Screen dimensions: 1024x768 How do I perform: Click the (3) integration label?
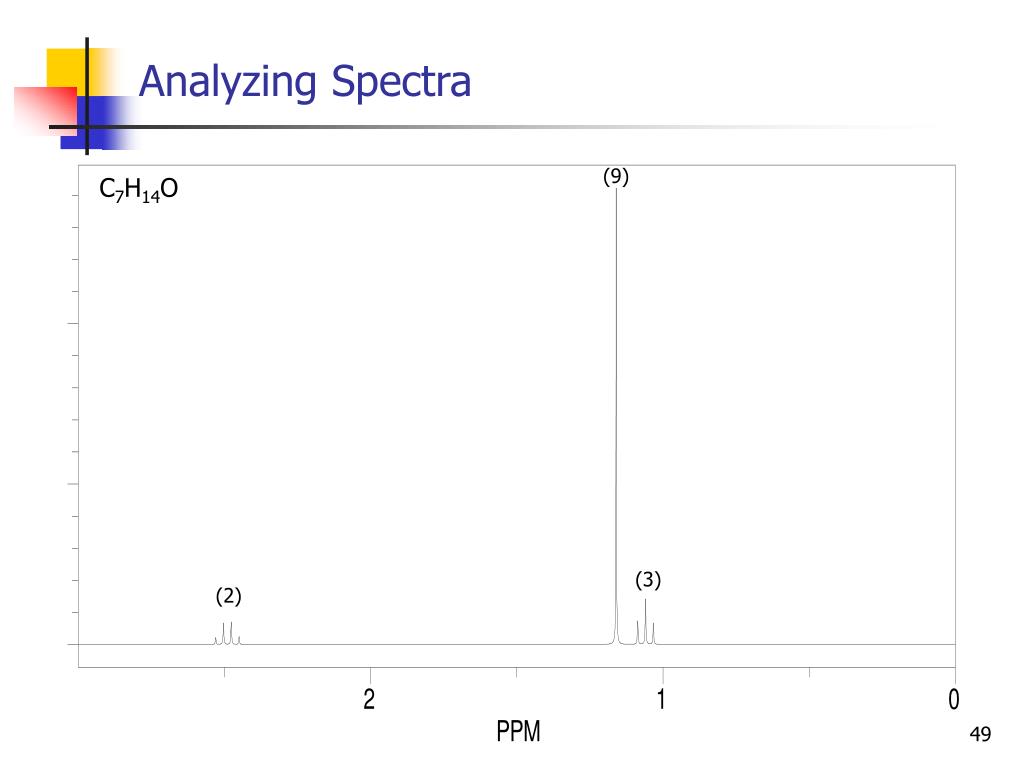[x=648, y=580]
